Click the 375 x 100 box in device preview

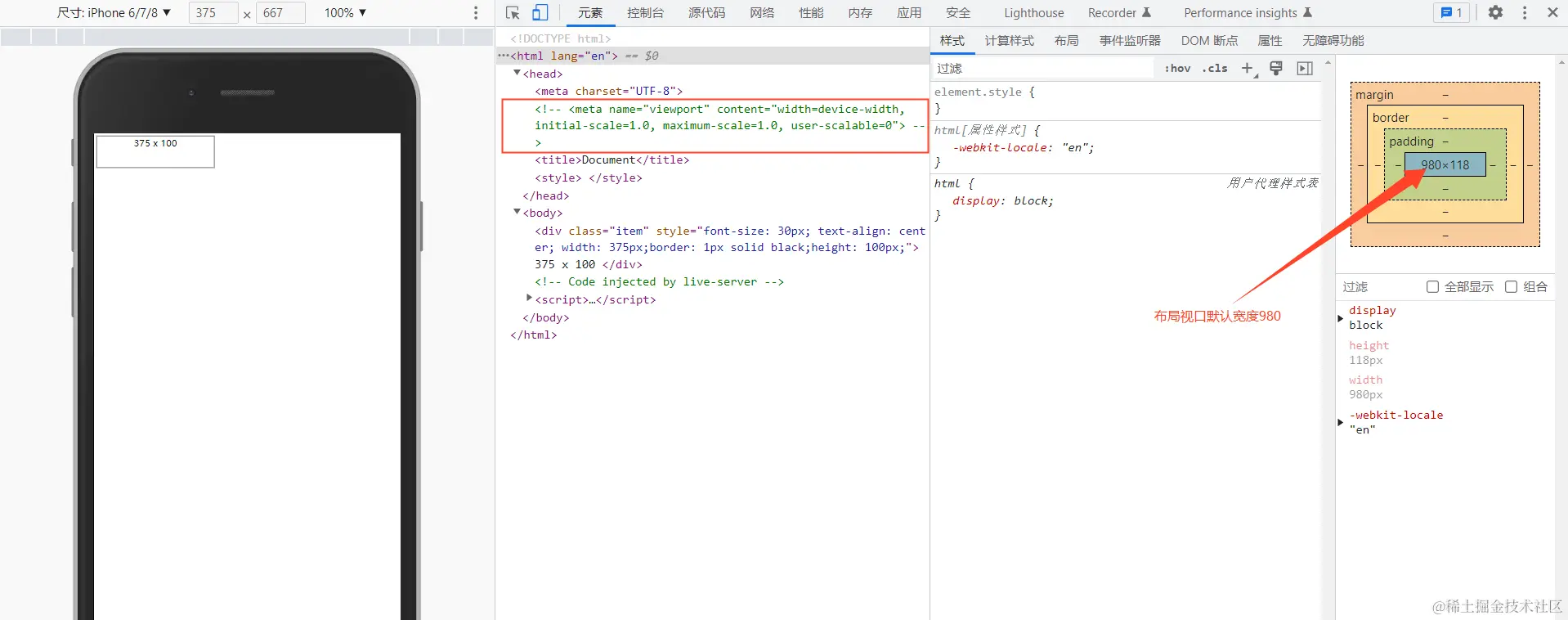[155, 151]
